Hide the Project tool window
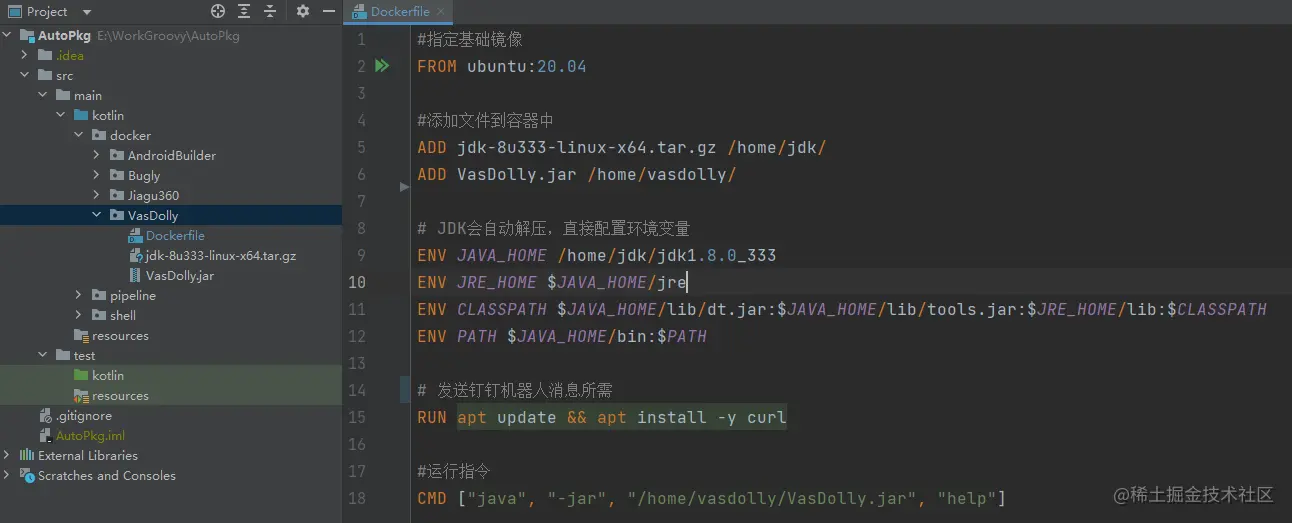 (329, 12)
